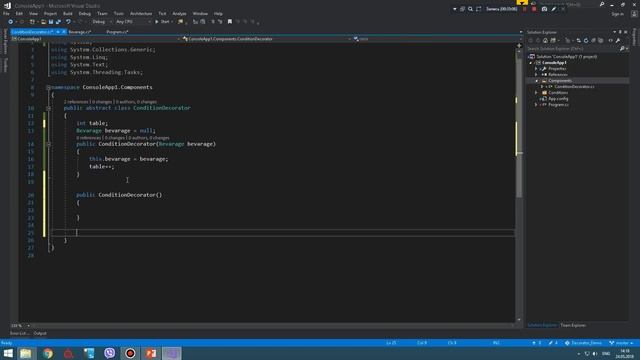Click the Save All toolbar icon

click(x=58, y=22)
